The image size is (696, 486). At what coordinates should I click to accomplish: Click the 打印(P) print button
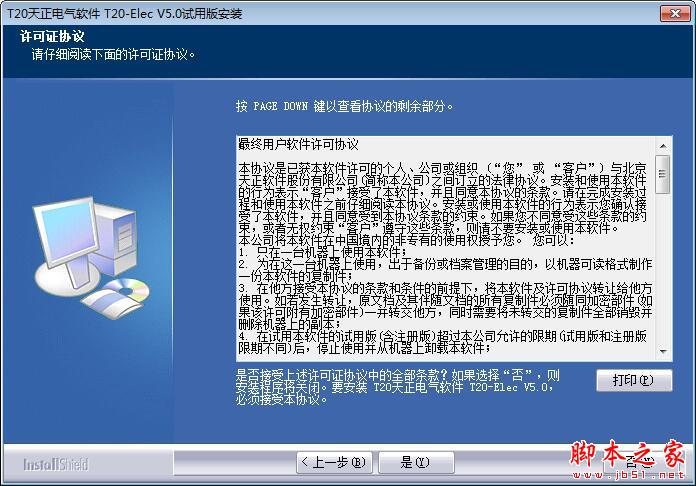(x=634, y=380)
